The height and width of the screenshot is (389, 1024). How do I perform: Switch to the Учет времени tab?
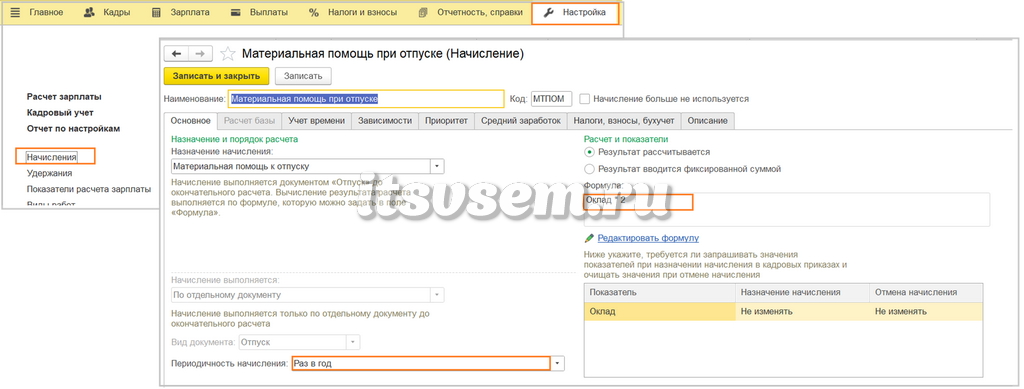click(317, 121)
